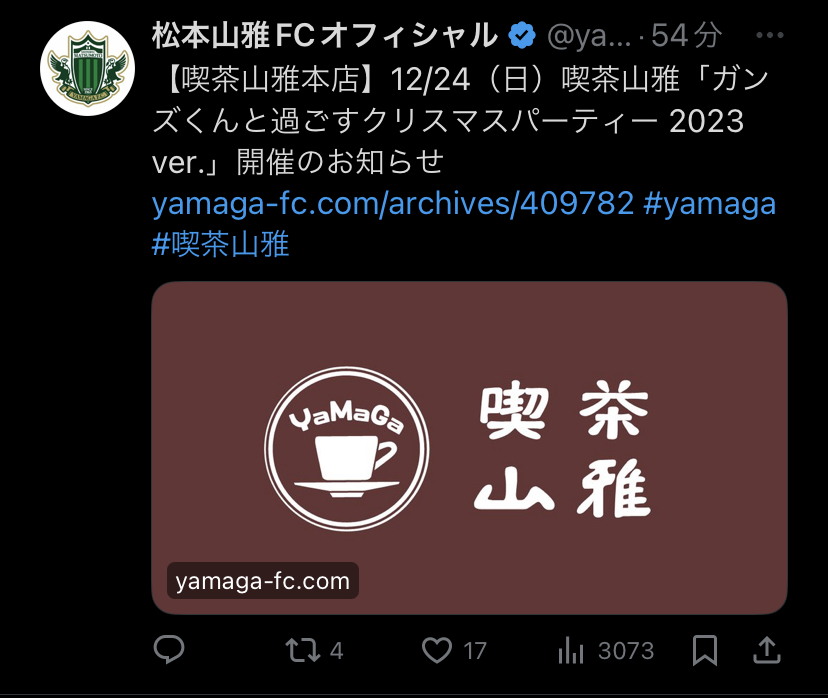Tap the retweet count 4
The image size is (828, 698).
[336, 650]
